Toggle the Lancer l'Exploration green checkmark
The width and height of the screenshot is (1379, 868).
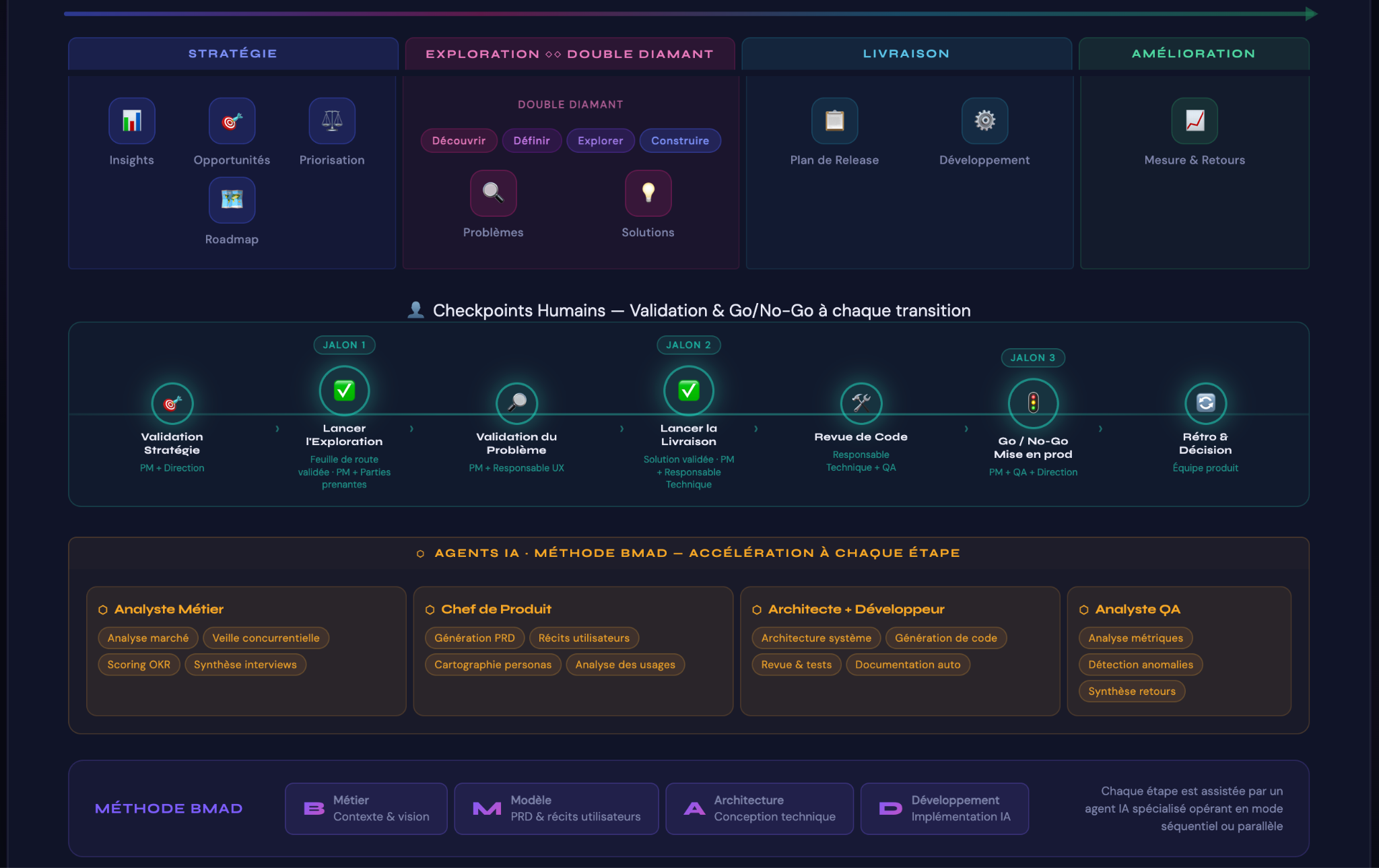(344, 391)
